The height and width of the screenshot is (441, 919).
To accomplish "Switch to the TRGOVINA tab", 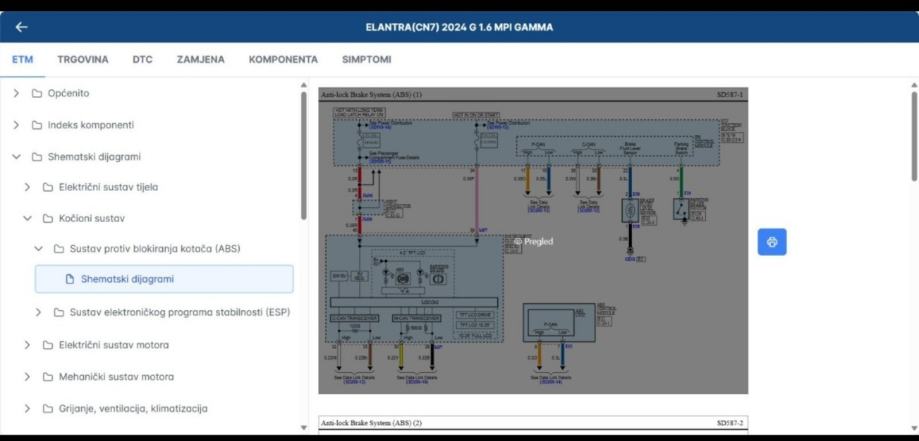I will coord(83,59).
